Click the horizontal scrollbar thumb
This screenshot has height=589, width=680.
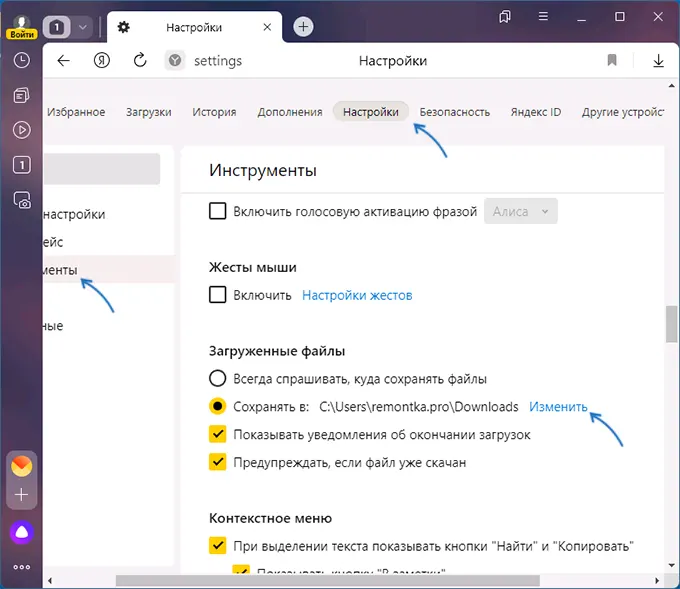pyautogui.click(x=327, y=580)
